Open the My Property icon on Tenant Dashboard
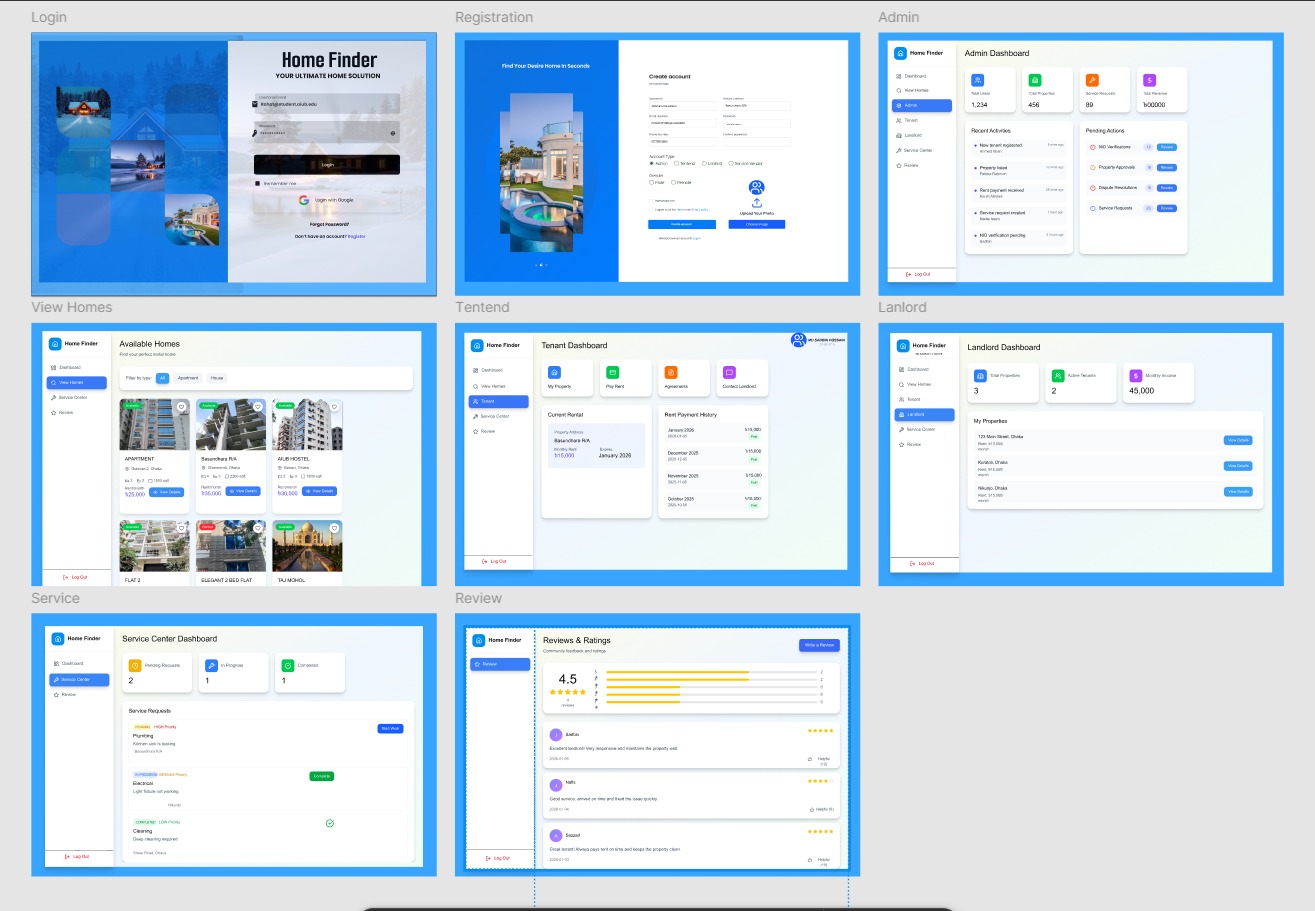Screen dimensions: 1315x911 point(554,373)
